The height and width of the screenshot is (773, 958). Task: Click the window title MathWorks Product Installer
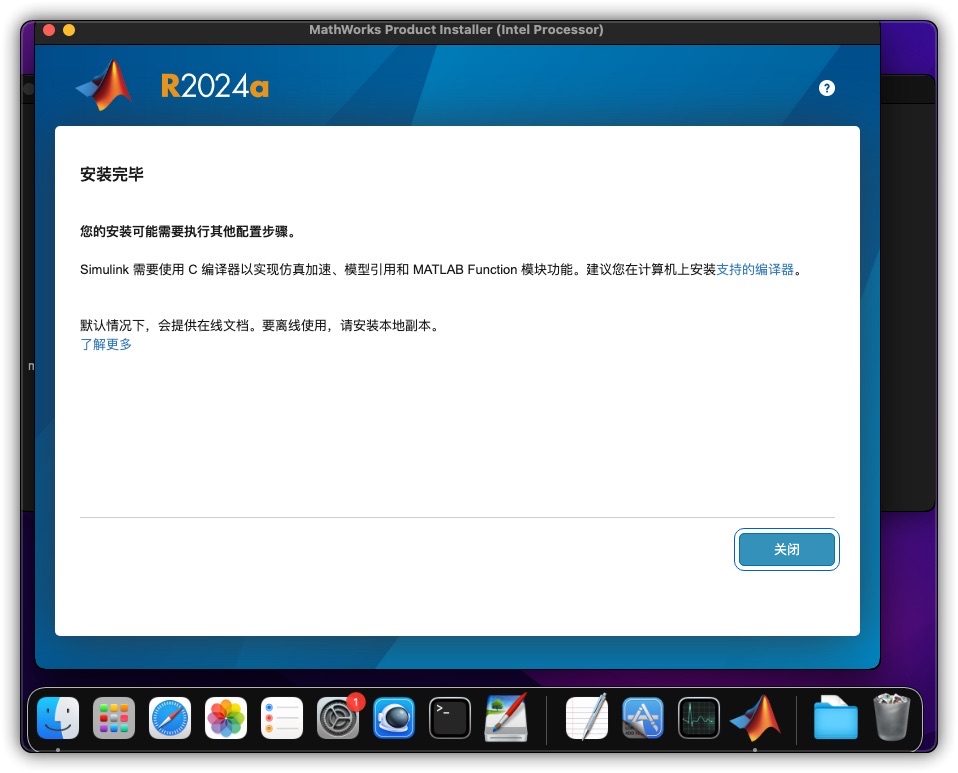(456, 29)
